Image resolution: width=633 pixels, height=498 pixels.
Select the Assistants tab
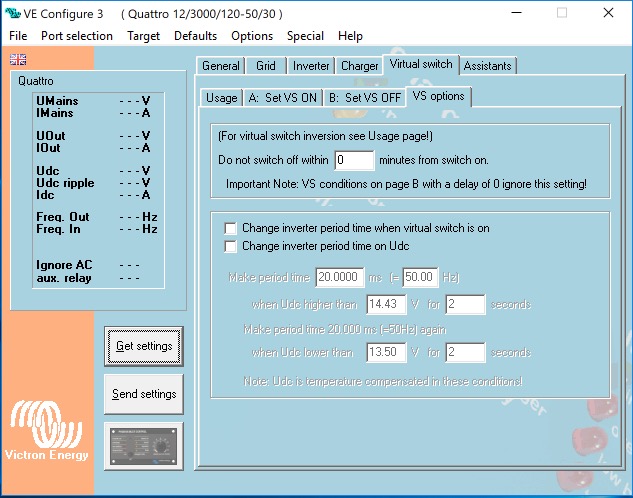point(488,66)
